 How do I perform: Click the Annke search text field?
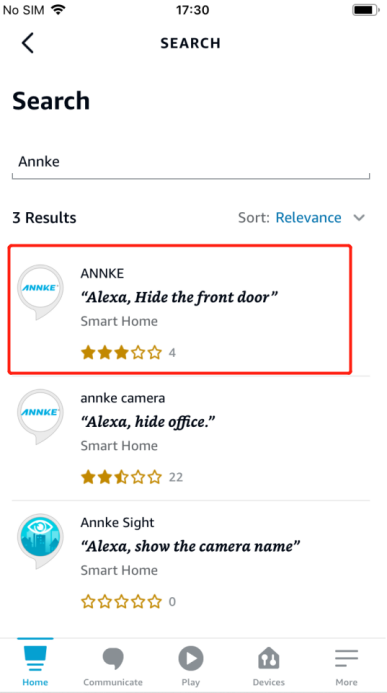(x=190, y=162)
